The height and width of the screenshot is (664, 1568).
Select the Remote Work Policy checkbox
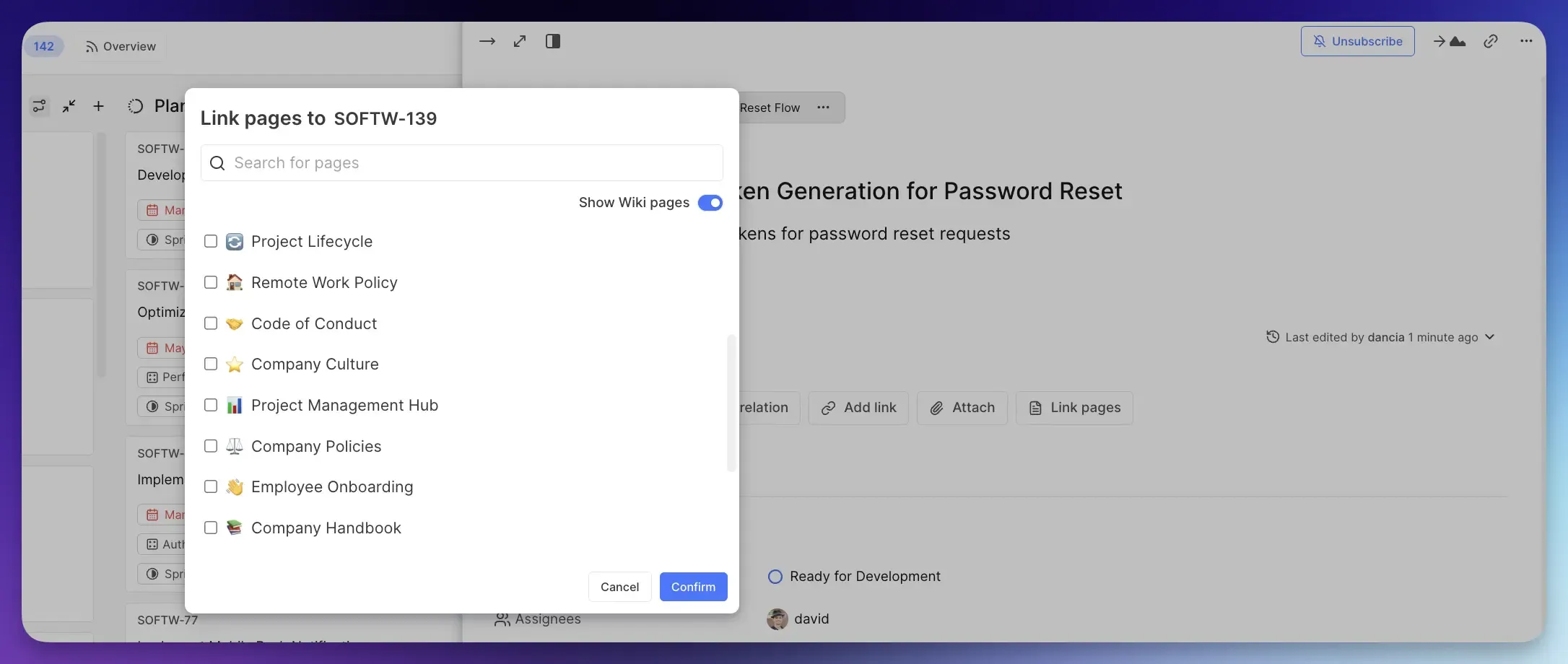[x=211, y=282]
